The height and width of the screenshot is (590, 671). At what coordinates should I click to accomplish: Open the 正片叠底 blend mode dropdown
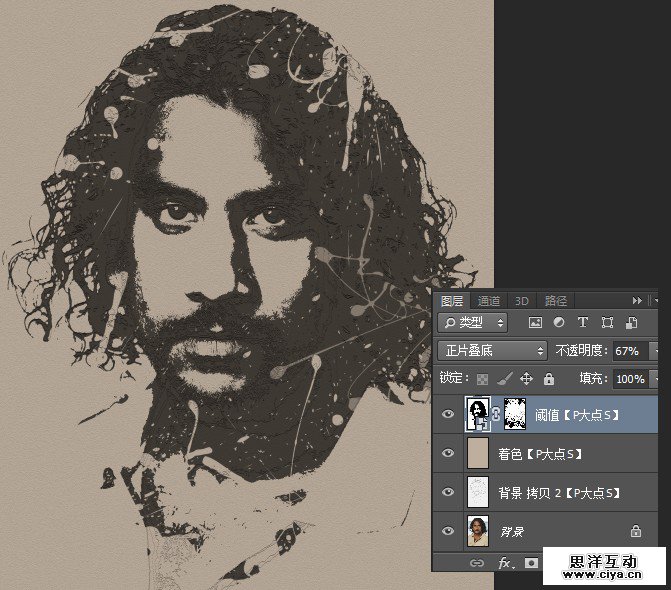point(494,351)
